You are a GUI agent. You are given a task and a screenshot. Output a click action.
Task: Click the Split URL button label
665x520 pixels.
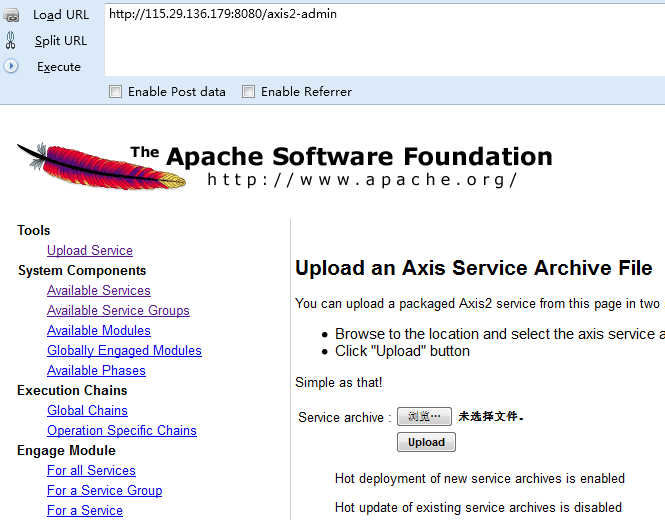point(61,41)
